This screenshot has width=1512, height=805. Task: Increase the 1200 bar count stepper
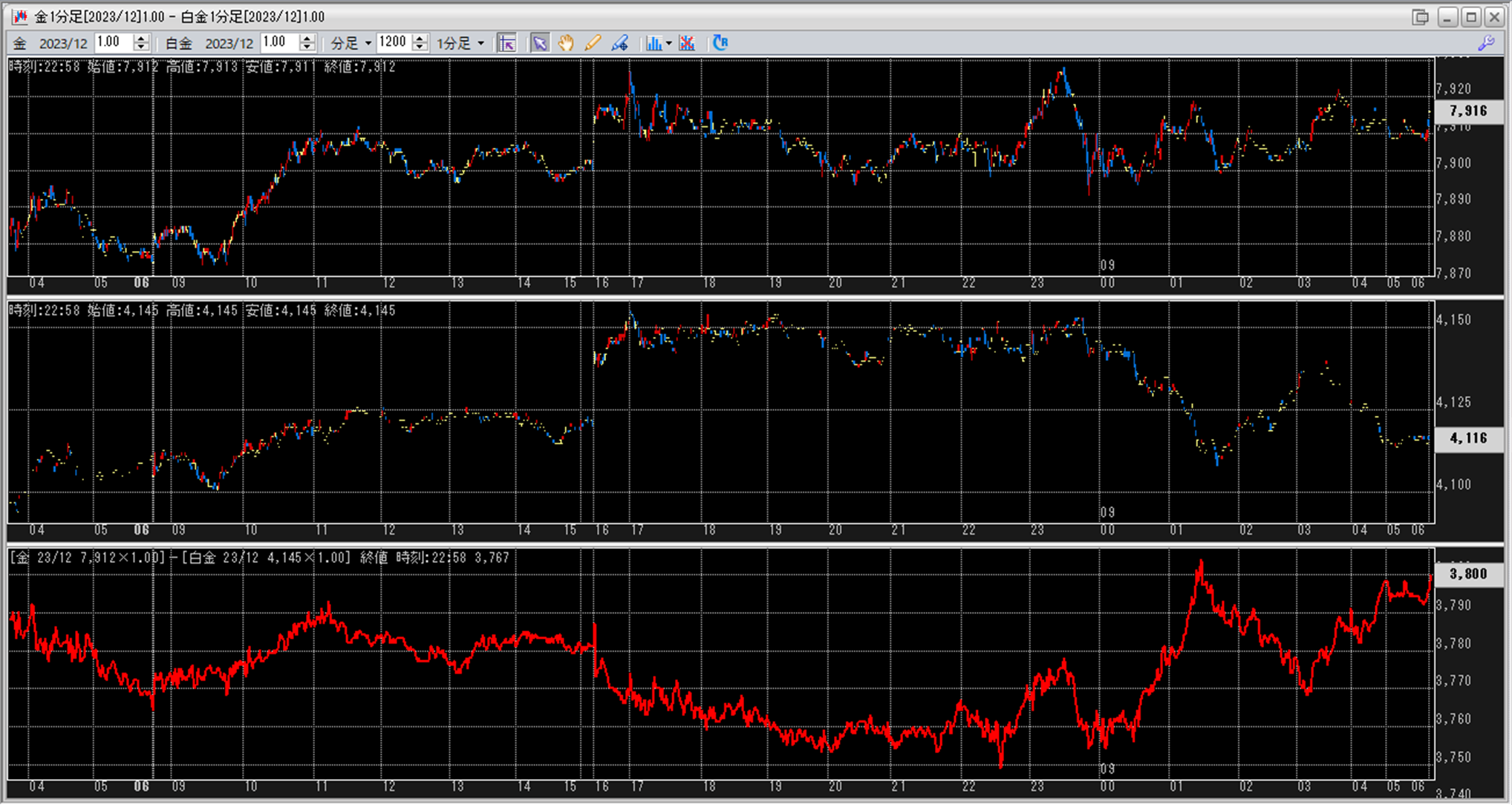coord(420,39)
